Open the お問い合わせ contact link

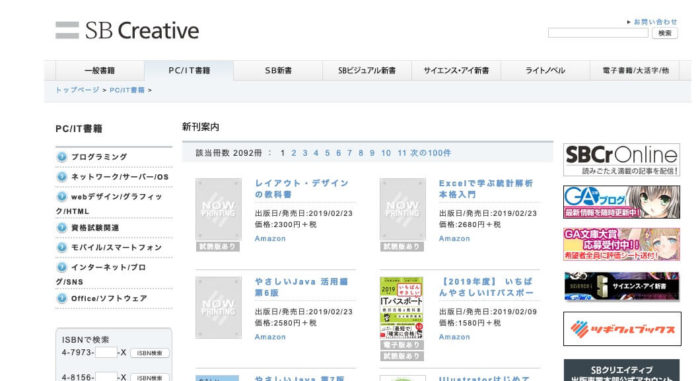pyautogui.click(x=655, y=21)
